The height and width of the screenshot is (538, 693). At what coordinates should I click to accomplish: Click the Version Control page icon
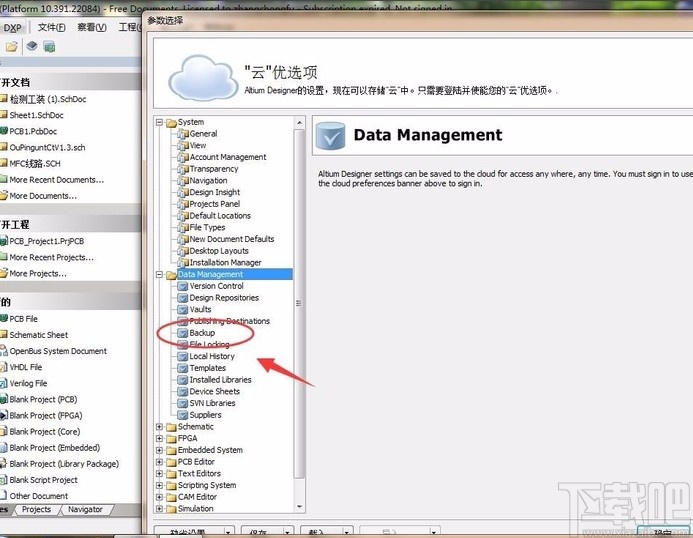[183, 286]
